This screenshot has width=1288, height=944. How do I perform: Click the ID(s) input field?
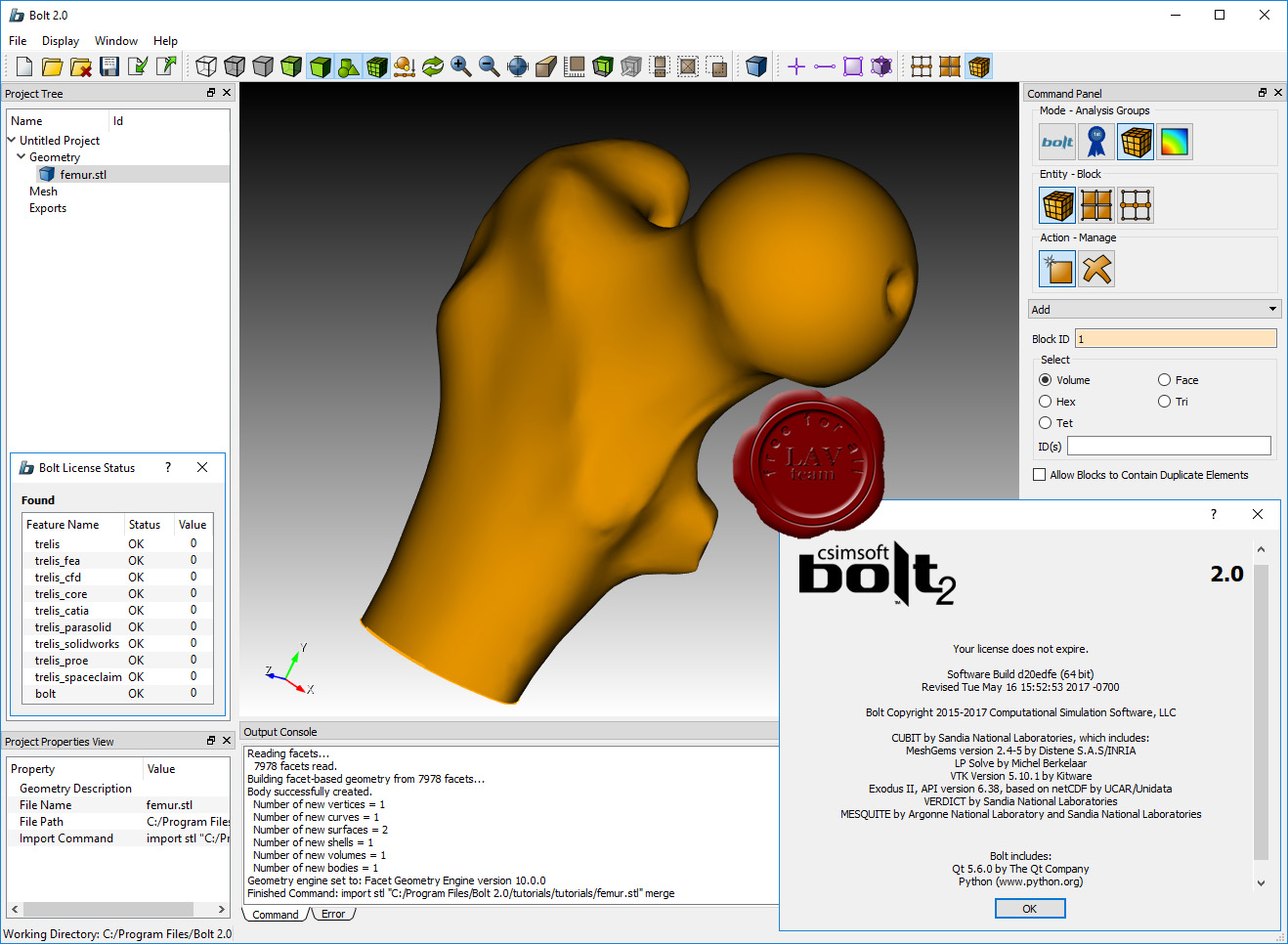click(x=1169, y=446)
